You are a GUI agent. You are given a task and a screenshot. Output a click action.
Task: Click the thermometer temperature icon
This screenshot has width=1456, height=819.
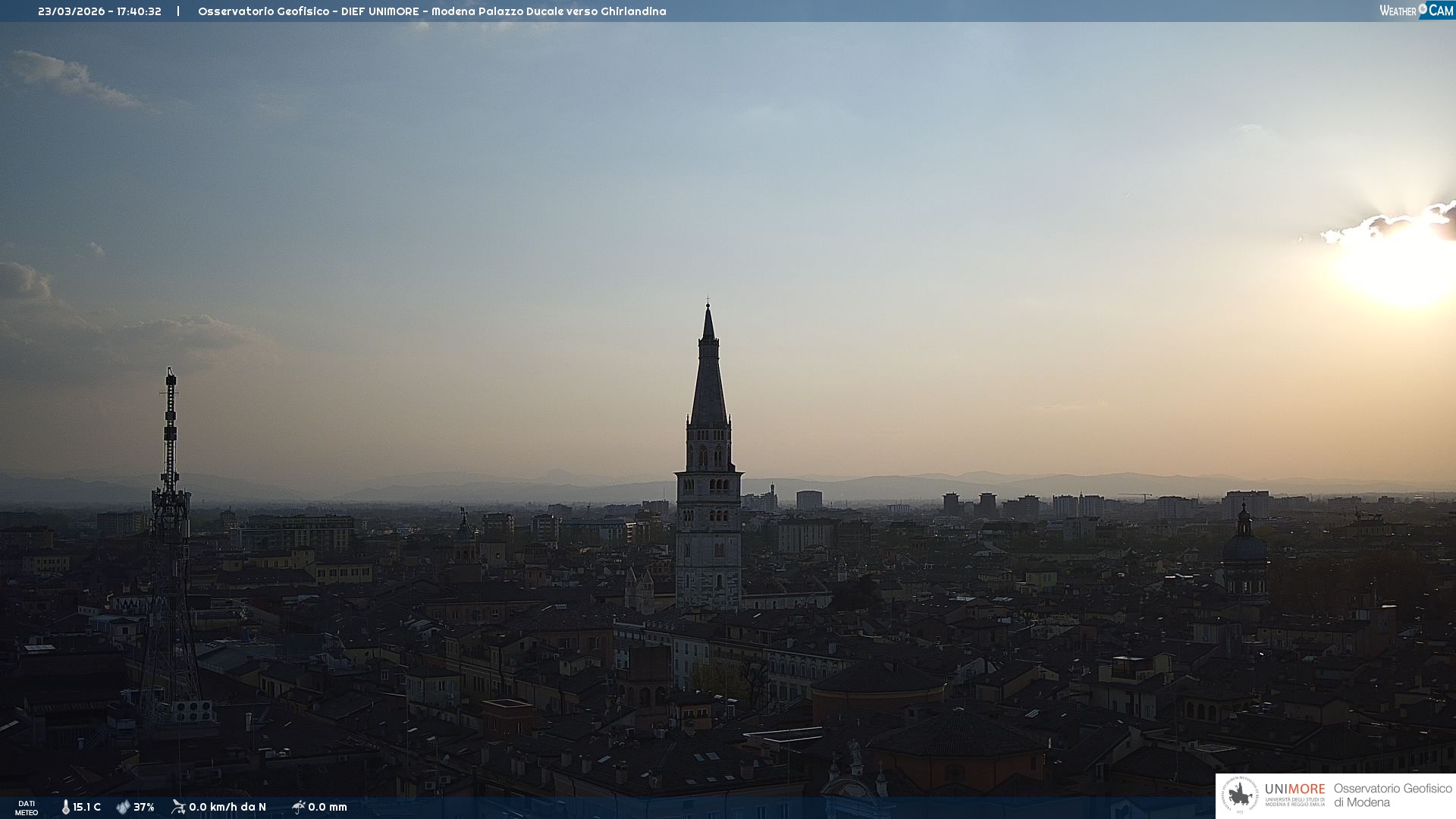(65, 807)
